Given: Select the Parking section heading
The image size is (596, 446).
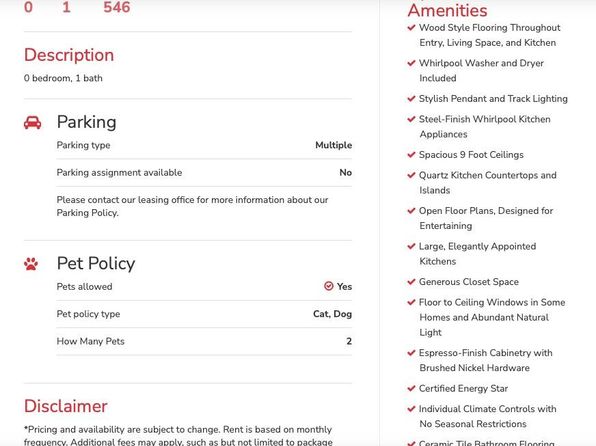Looking at the screenshot, I should coord(87,122).
